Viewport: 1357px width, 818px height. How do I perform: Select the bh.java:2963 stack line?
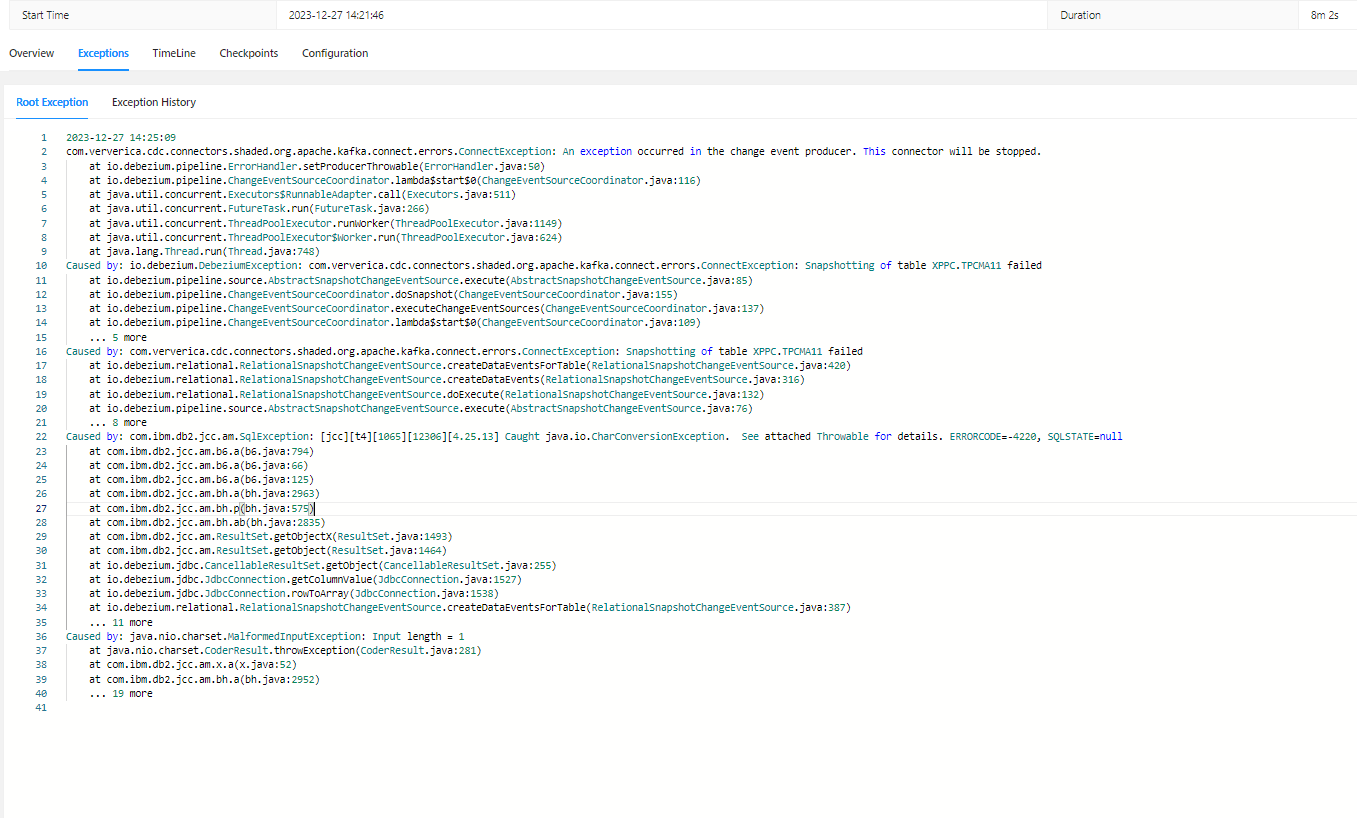point(204,494)
